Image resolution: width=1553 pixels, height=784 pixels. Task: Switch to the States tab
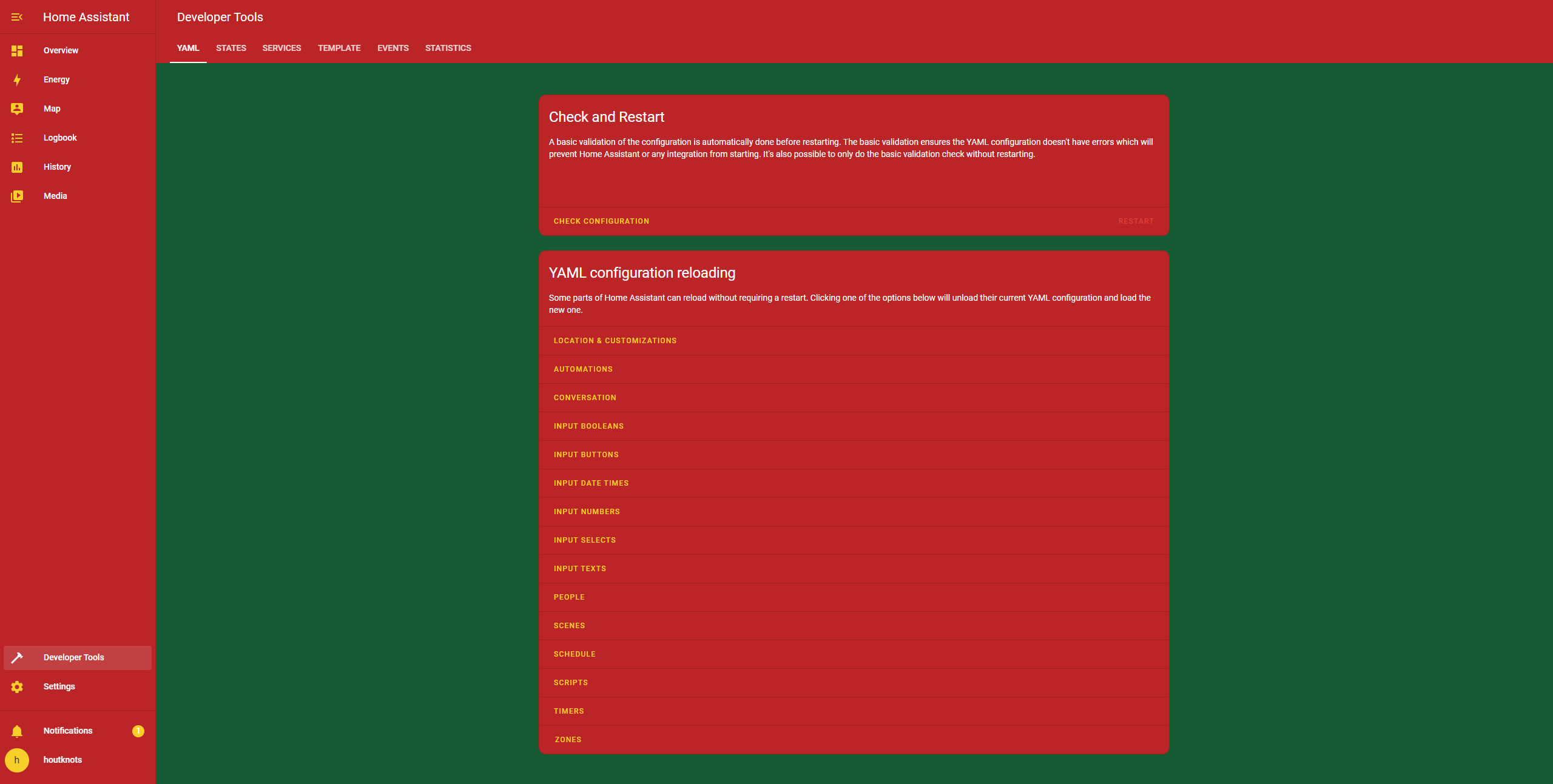231,49
